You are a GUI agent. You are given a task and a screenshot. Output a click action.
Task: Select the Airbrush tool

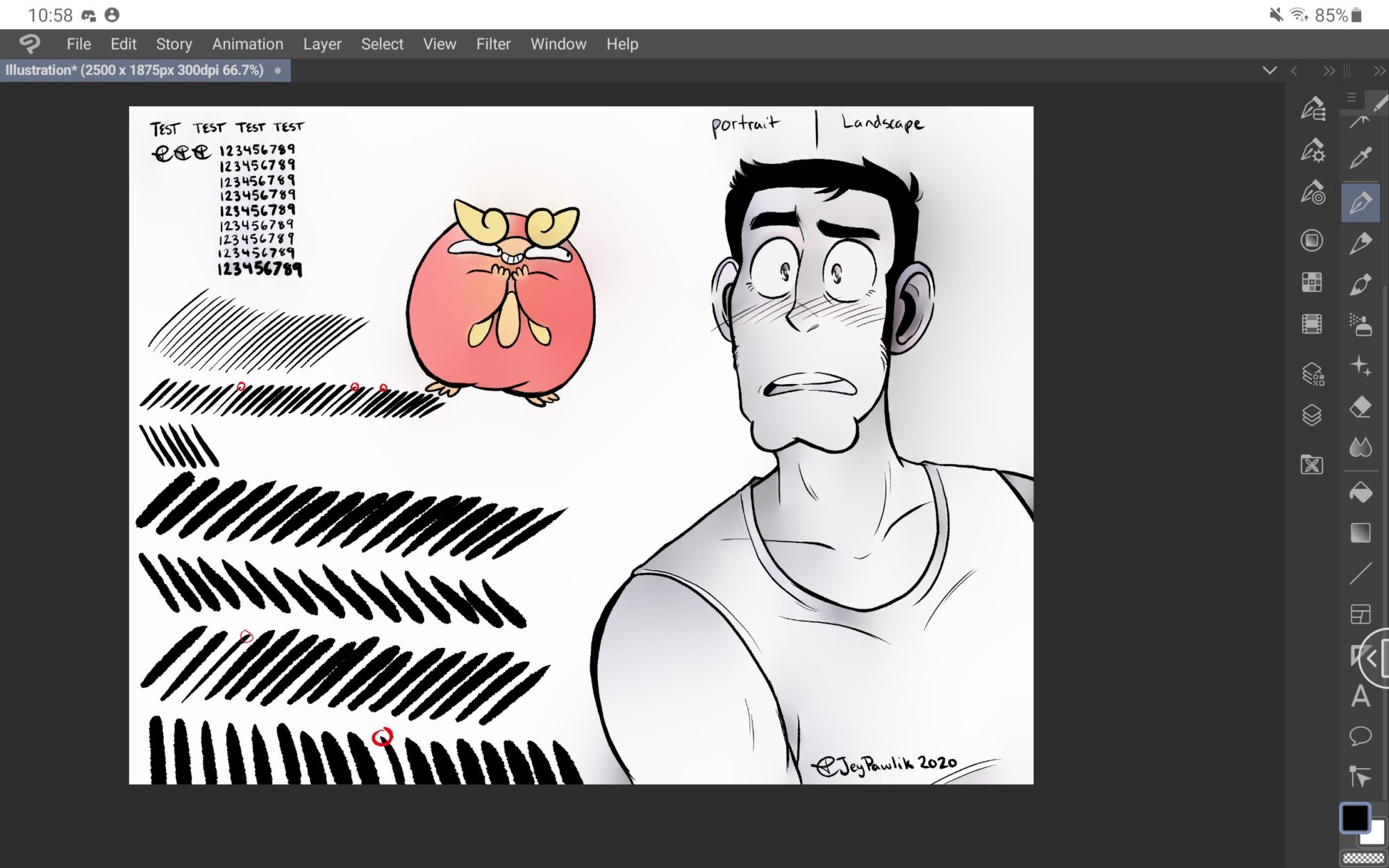1361,325
